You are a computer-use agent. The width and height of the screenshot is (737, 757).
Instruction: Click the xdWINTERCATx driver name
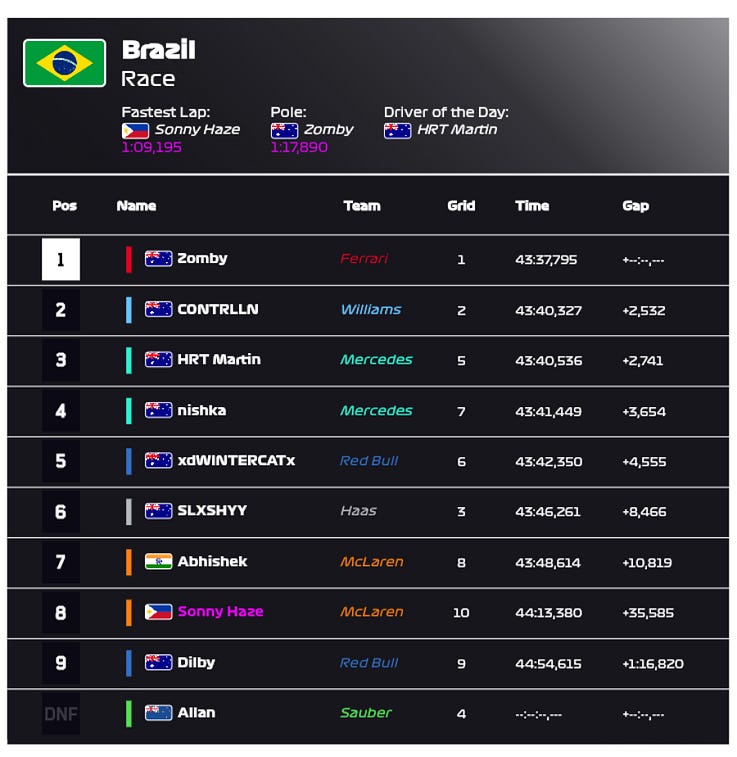pyautogui.click(x=236, y=461)
